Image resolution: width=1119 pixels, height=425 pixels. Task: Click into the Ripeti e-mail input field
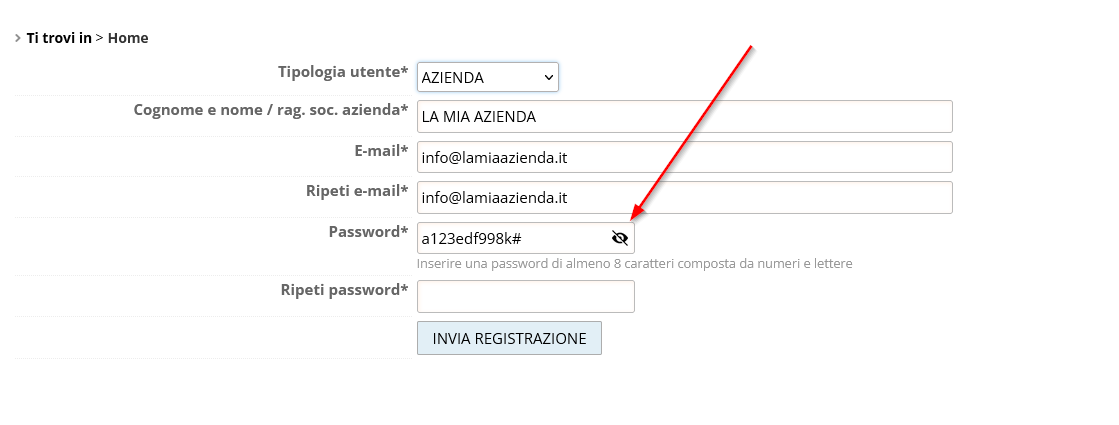point(684,198)
